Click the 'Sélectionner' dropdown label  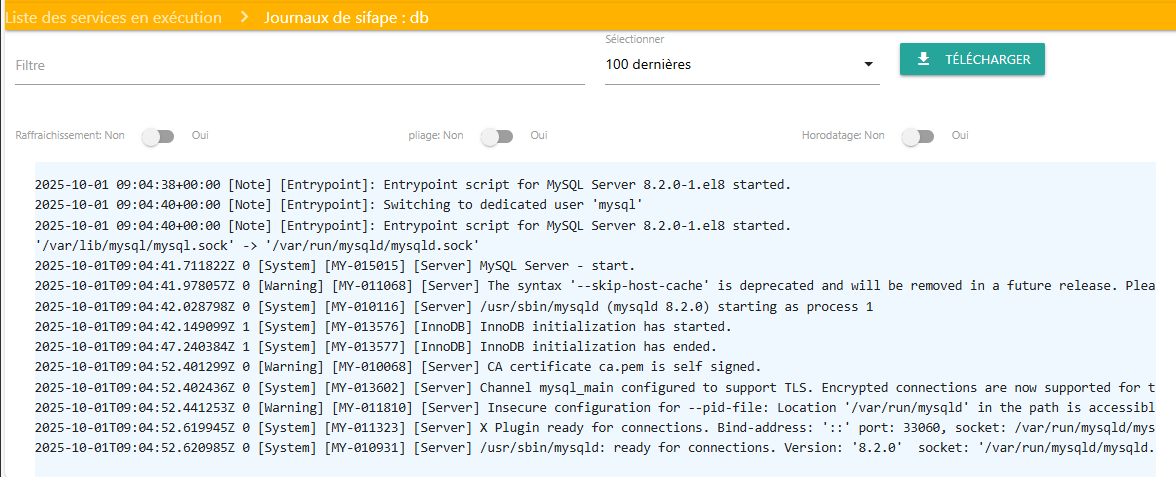[x=634, y=39]
